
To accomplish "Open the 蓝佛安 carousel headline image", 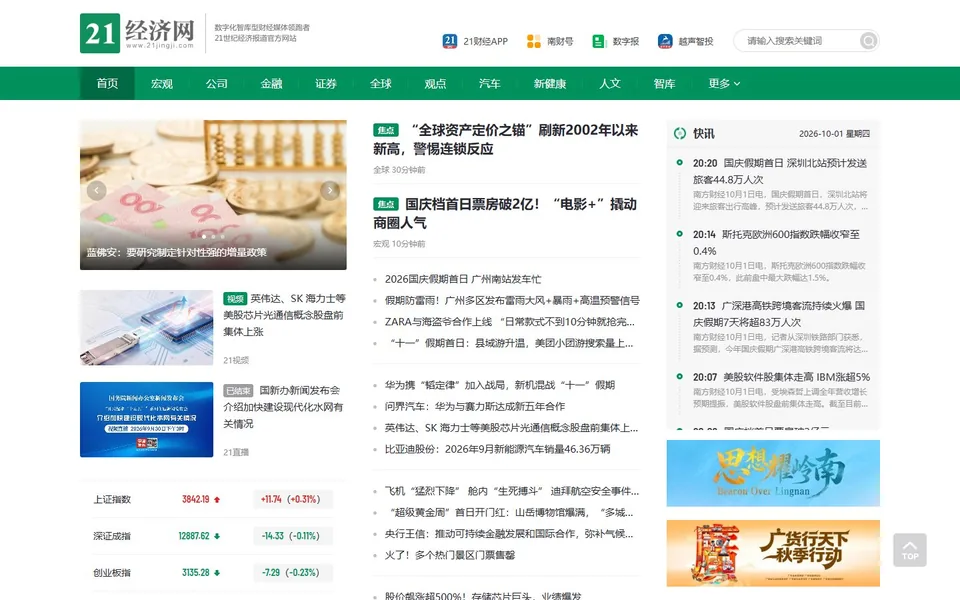I will pyautogui.click(x=213, y=195).
